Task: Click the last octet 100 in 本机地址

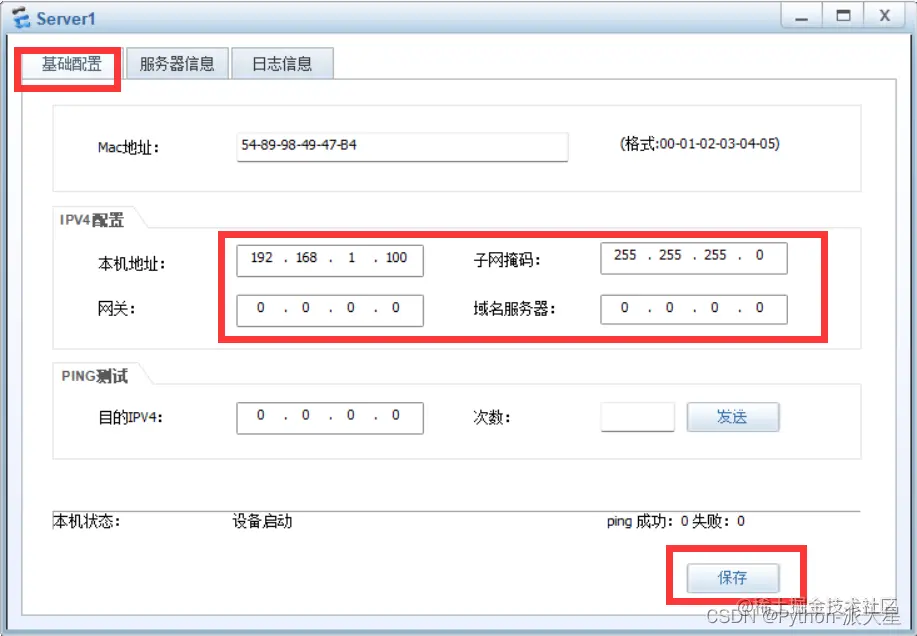Action: [x=396, y=257]
